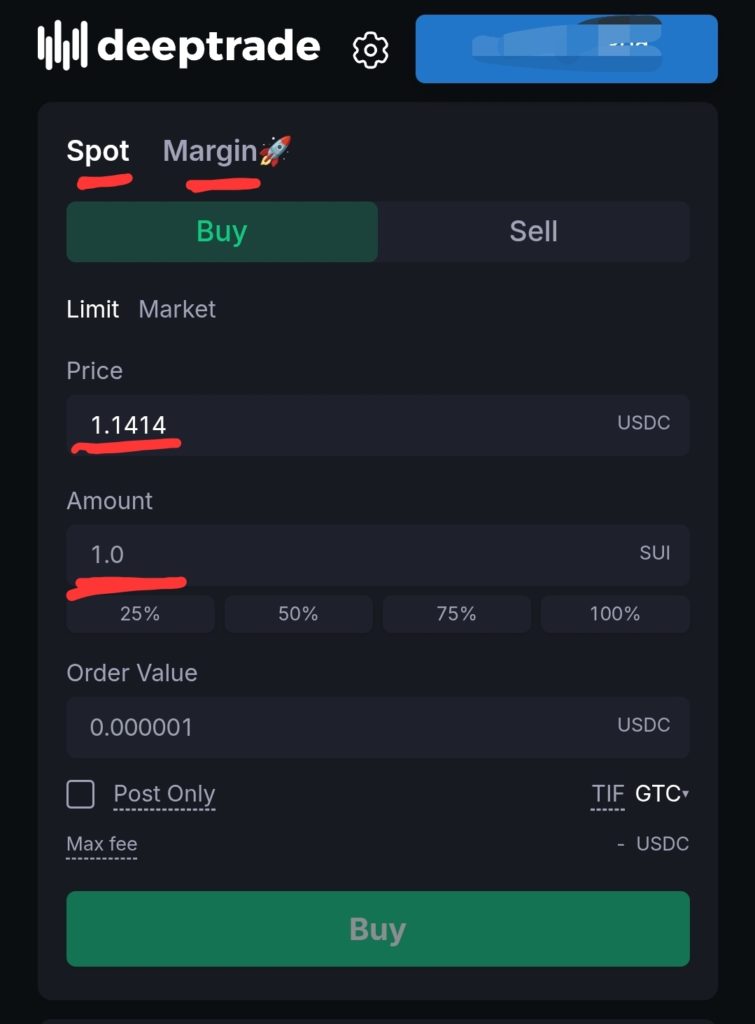Screen dimensions: 755x1024
Task: Set amount to 100%
Action: pos(615,614)
